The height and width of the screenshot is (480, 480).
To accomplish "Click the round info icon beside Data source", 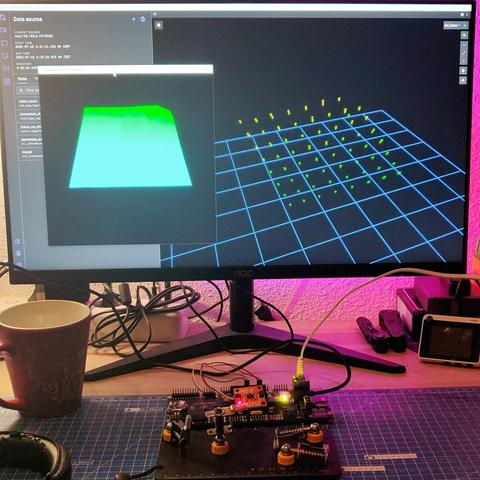I will [143, 19].
